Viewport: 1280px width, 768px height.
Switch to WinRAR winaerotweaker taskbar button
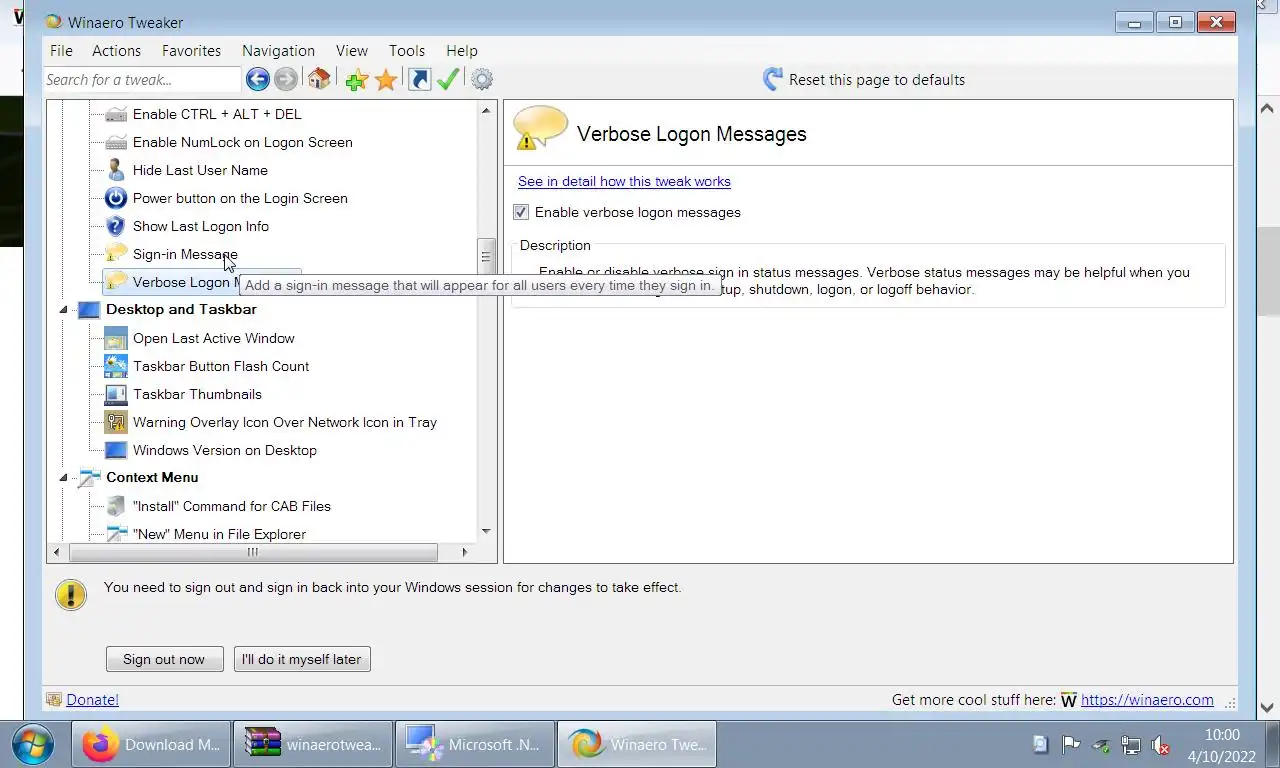(313, 744)
